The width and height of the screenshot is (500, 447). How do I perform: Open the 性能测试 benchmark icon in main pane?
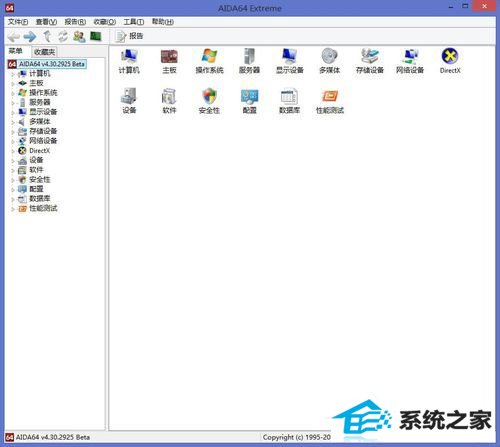tap(330, 101)
